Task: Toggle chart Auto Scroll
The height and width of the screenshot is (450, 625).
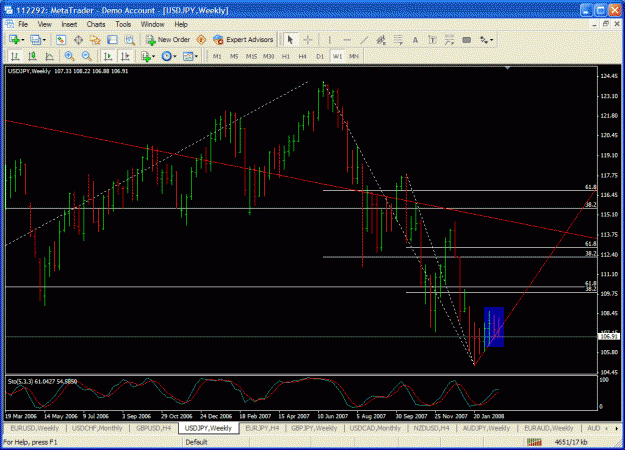Action: coord(108,57)
